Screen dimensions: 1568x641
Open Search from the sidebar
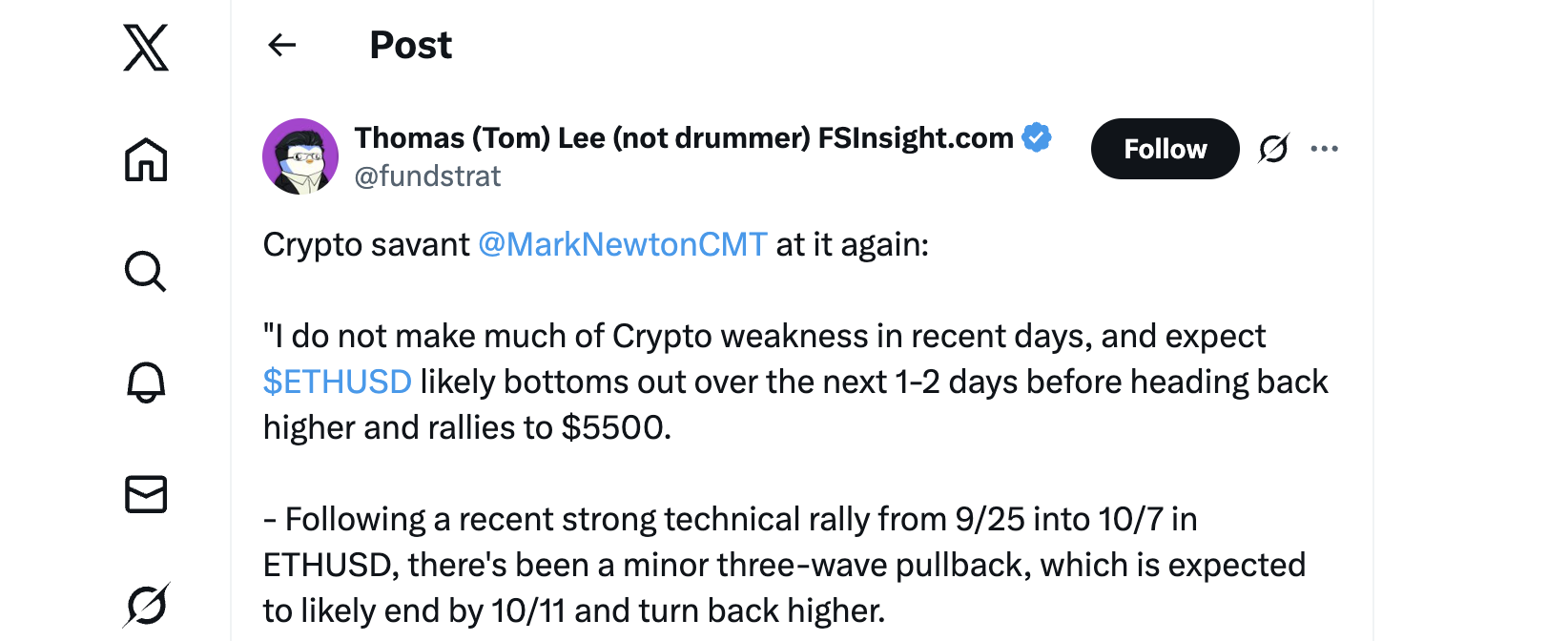click(x=146, y=271)
